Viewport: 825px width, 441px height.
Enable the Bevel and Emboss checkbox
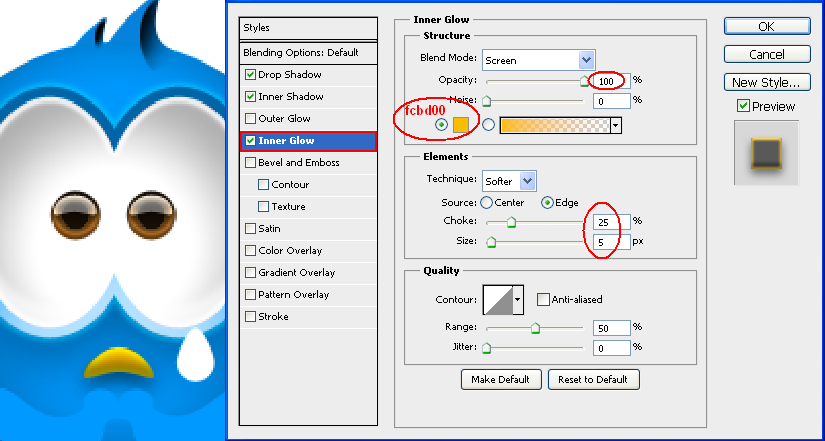coord(250,163)
